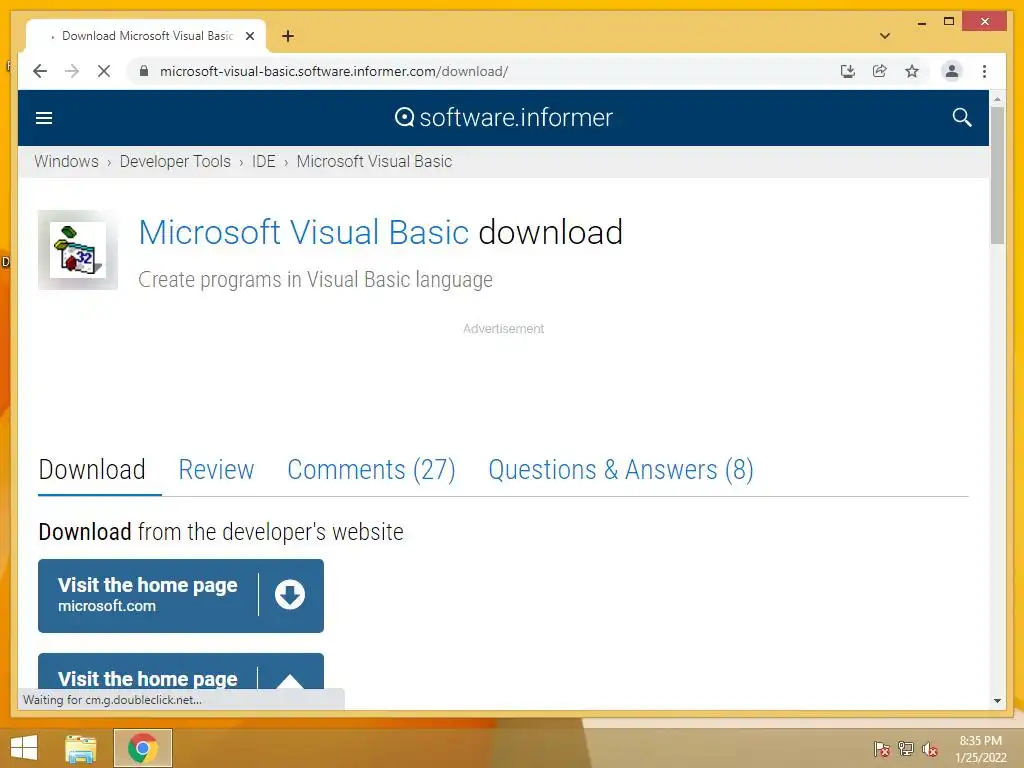Click the Microsoft Visual Basic breadcrumb
1024x768 pixels.
[x=374, y=161]
